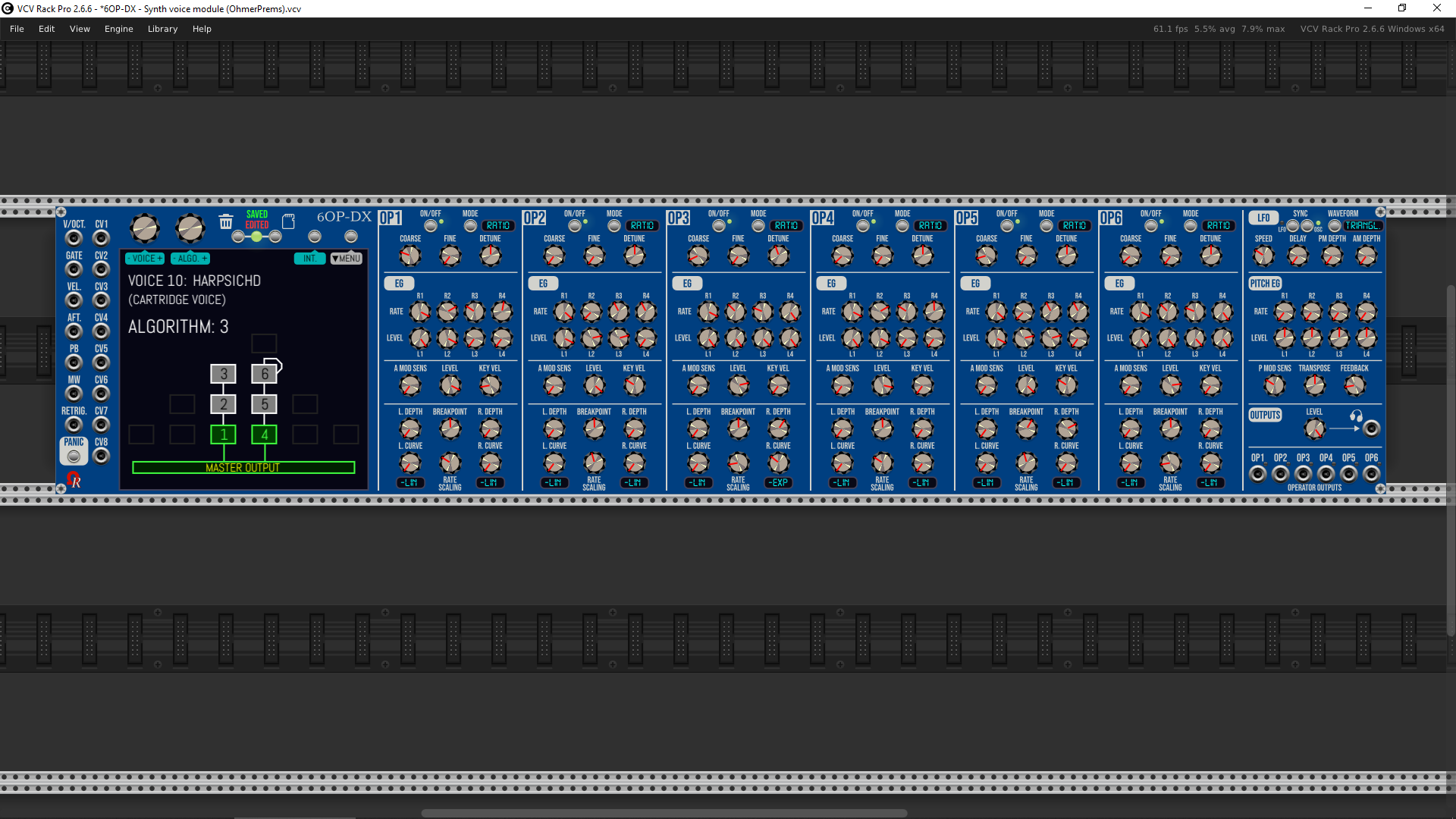Screen dimensions: 1456x819
Task: Click the ALGO. +/- button
Action: pyautogui.click(x=190, y=259)
